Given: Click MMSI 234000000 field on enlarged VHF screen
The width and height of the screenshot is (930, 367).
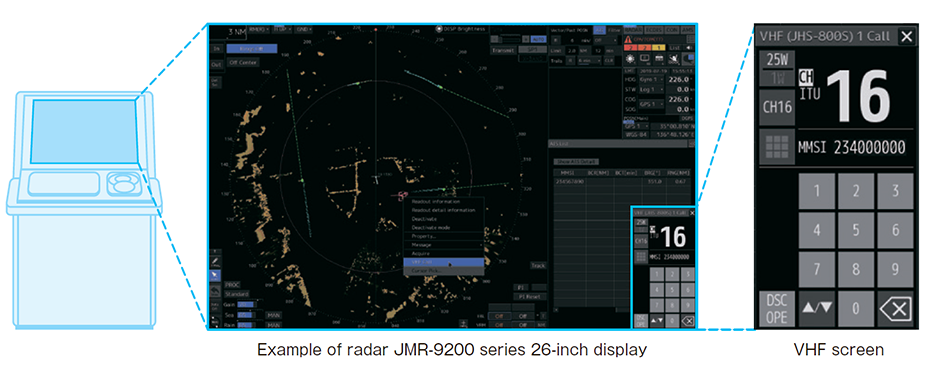Looking at the screenshot, I should point(851,147).
